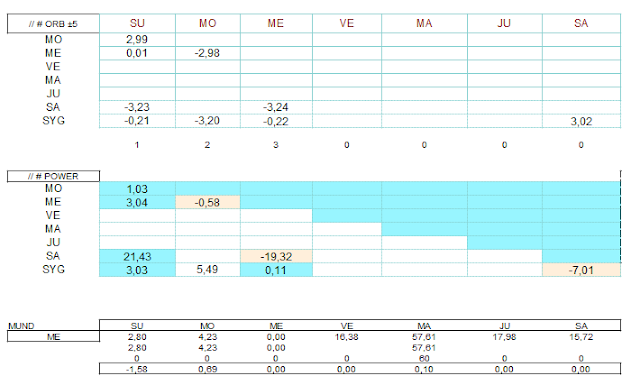Screen dimensions: 622x376
Task: Select the count value 2 below the MO column
Action: click(207, 145)
